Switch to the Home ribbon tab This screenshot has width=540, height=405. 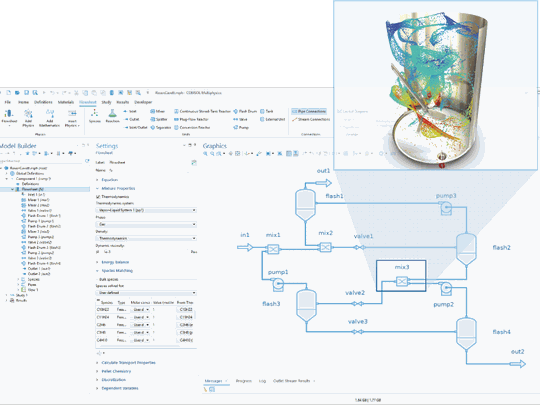(x=23, y=102)
